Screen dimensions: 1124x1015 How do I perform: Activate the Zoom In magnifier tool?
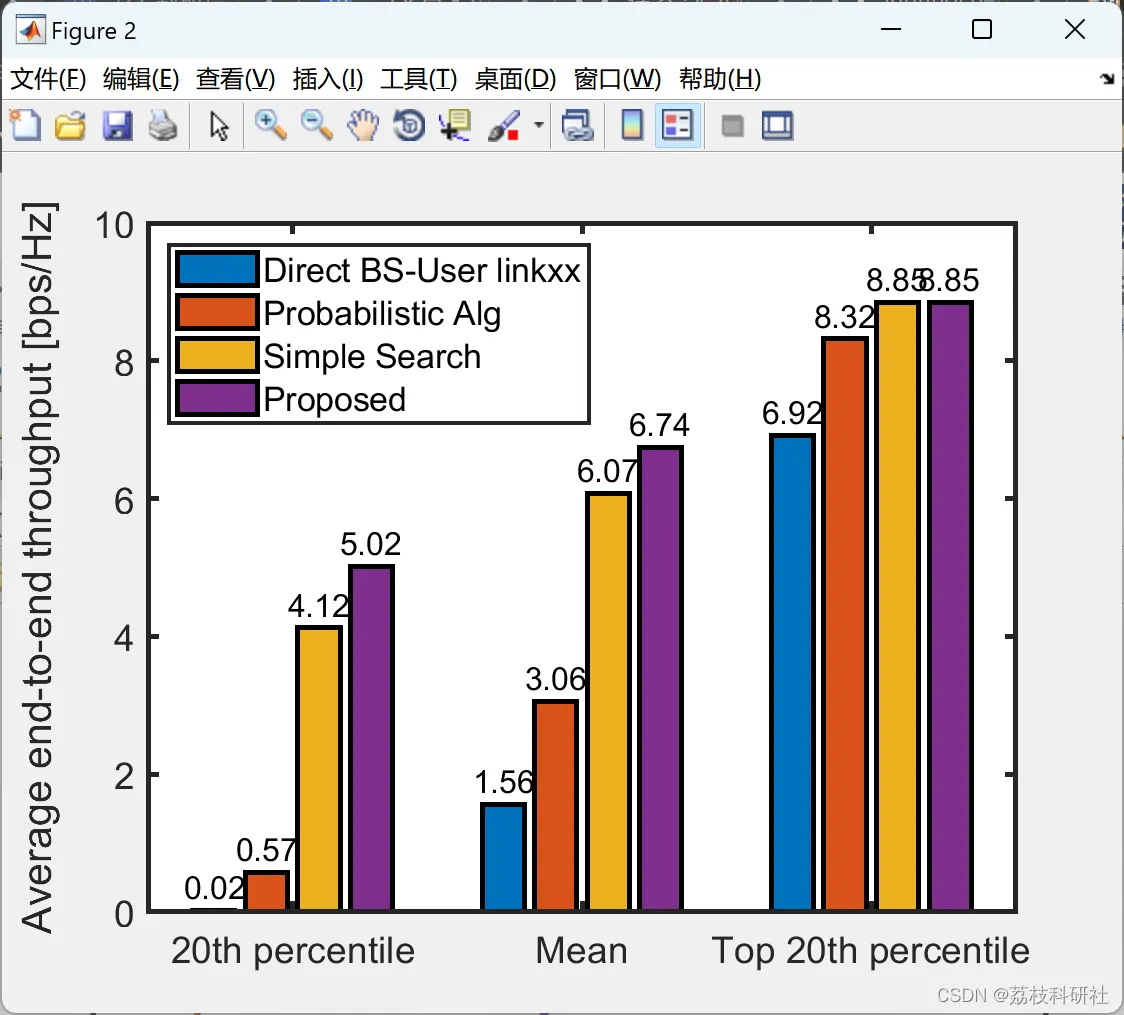point(270,125)
